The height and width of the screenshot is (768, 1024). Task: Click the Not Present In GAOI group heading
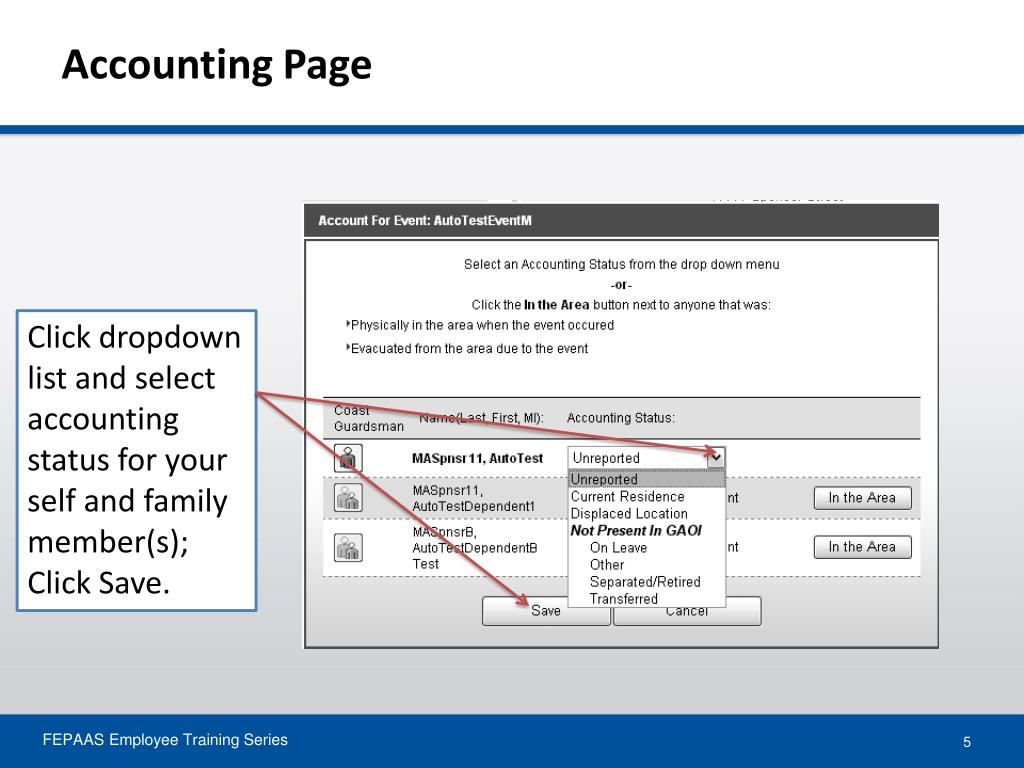[x=636, y=530]
